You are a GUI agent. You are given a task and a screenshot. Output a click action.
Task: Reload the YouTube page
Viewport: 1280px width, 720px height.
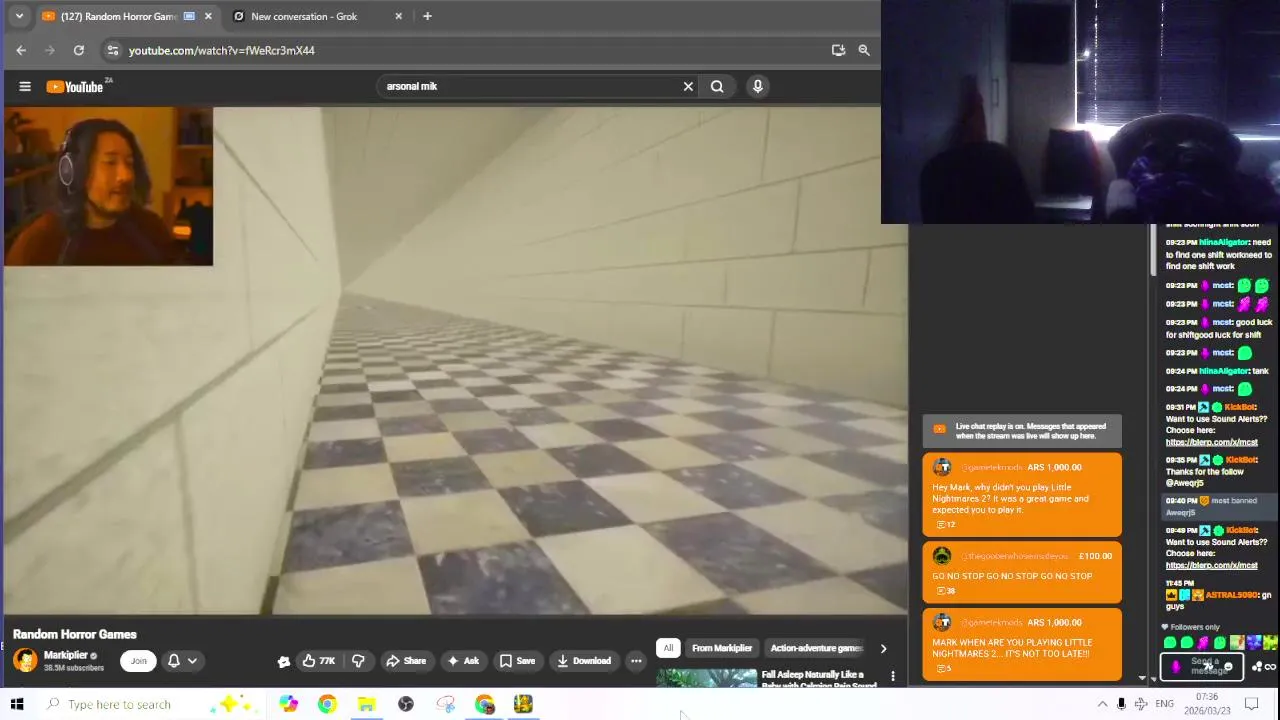[x=79, y=50]
